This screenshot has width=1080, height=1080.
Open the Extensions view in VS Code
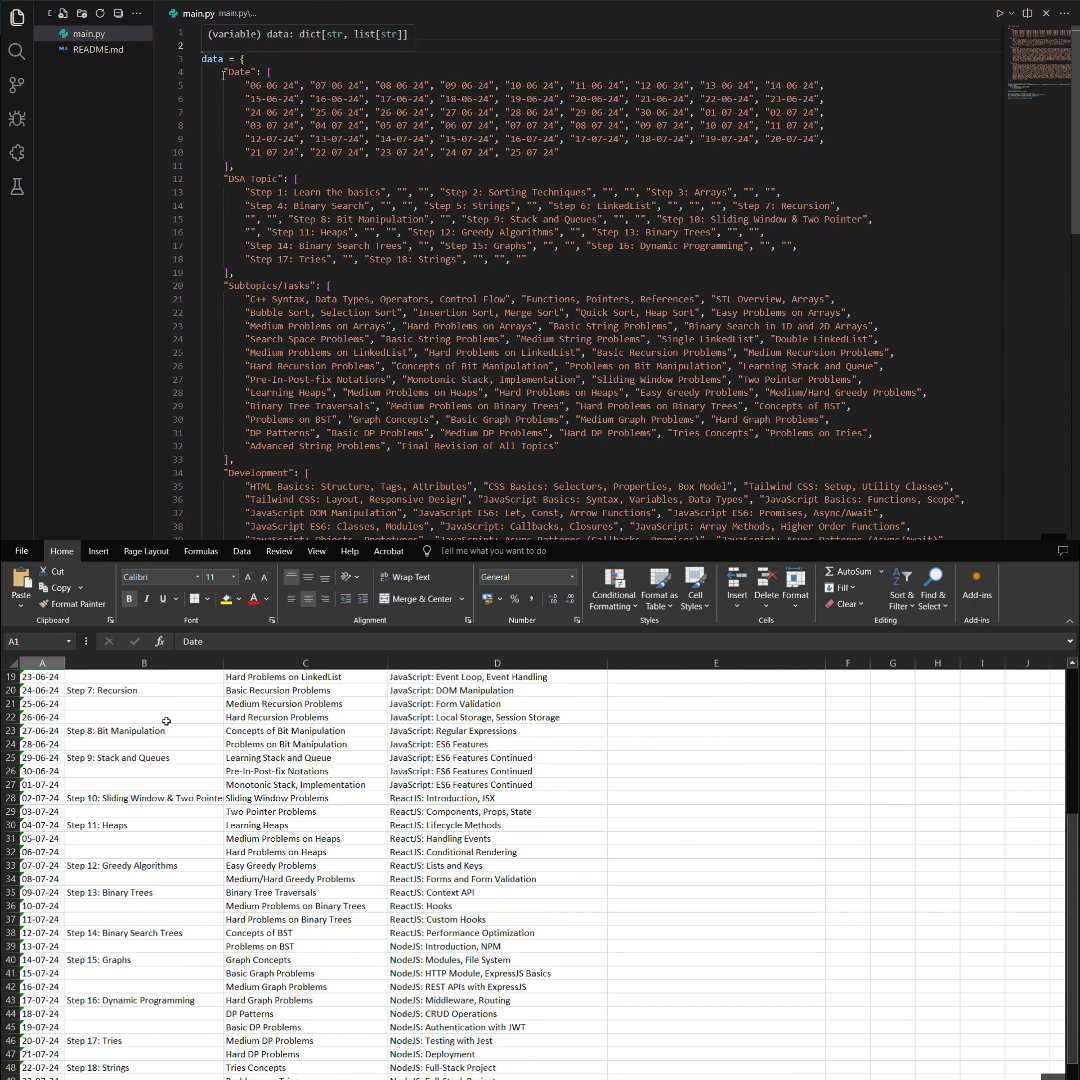17,152
